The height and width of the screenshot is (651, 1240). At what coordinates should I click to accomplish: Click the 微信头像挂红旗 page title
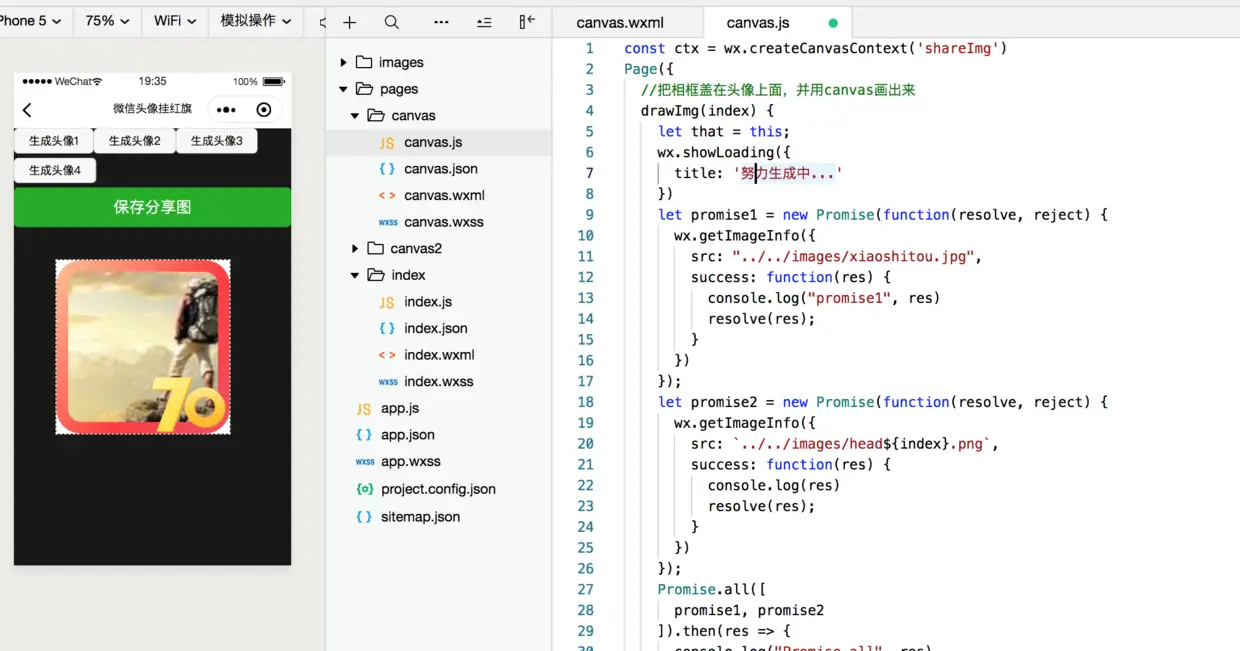click(152, 109)
